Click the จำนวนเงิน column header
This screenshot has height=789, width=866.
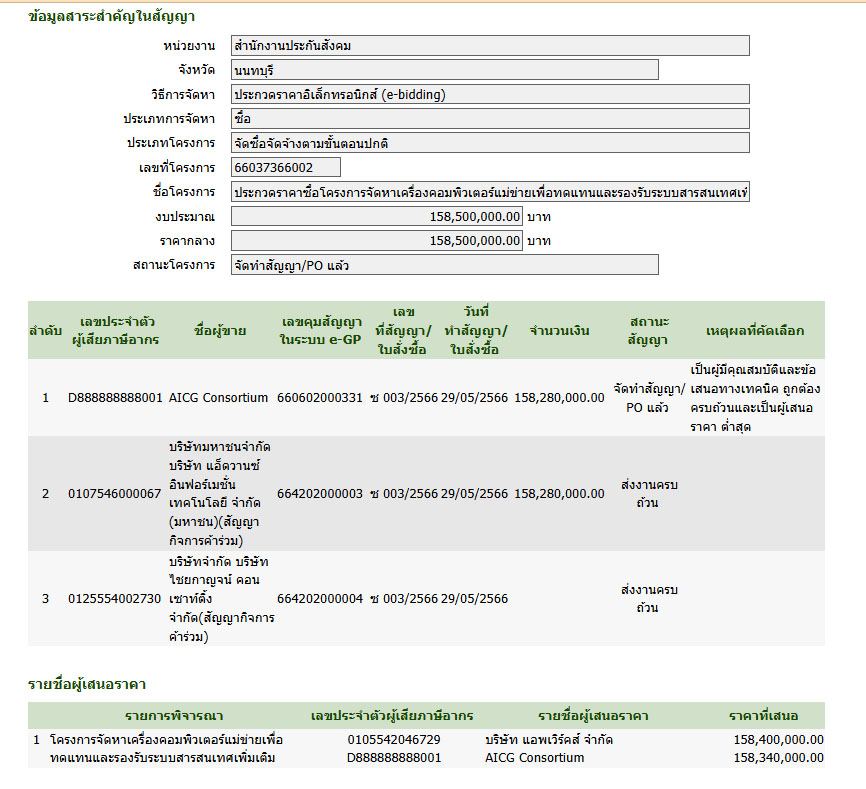[559, 330]
